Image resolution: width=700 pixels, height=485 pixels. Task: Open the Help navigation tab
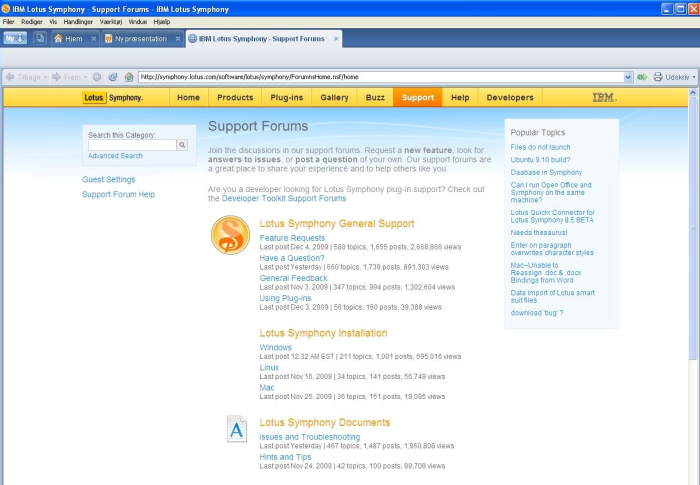(460, 97)
